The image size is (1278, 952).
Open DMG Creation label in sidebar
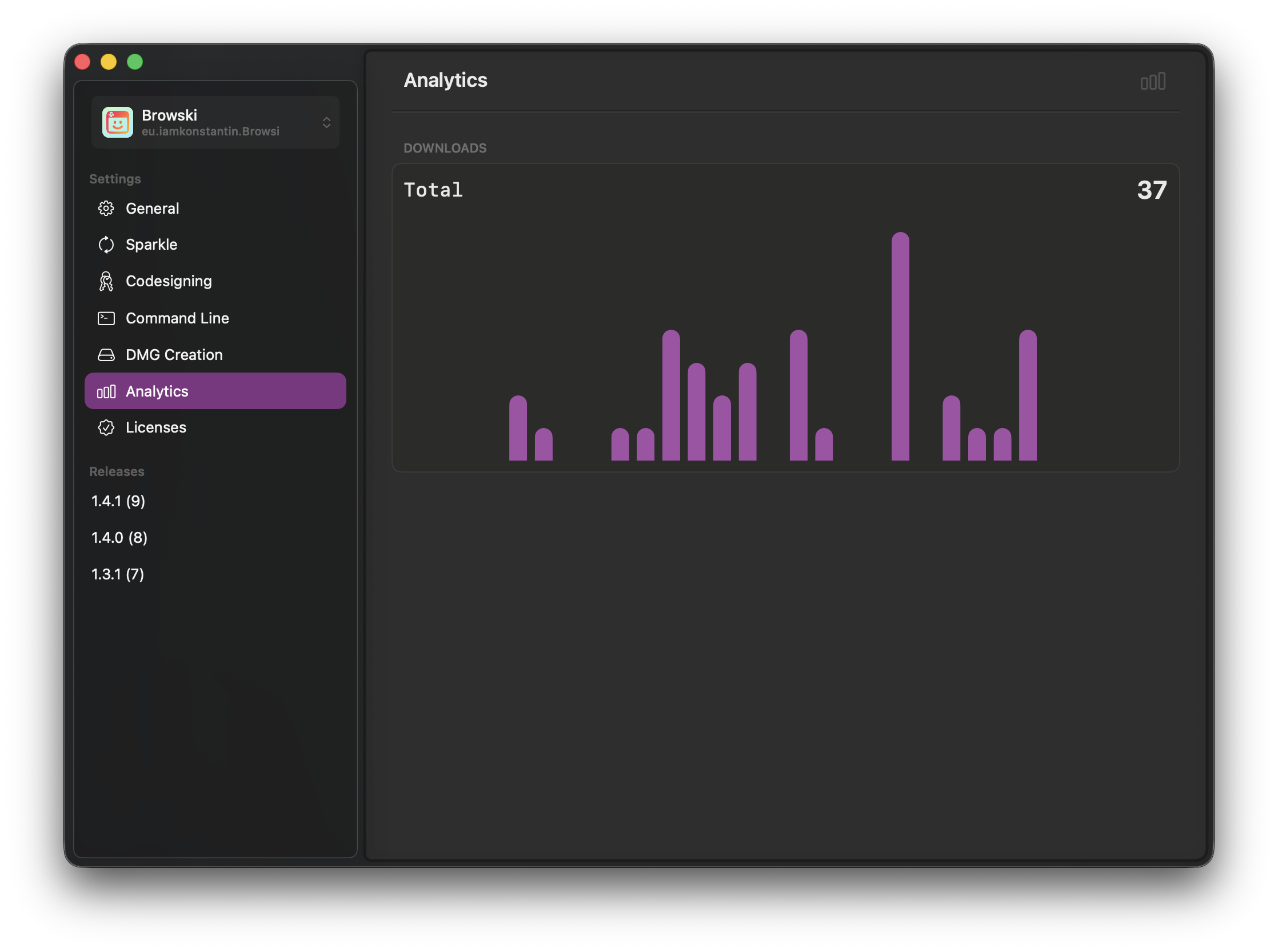[x=174, y=355]
